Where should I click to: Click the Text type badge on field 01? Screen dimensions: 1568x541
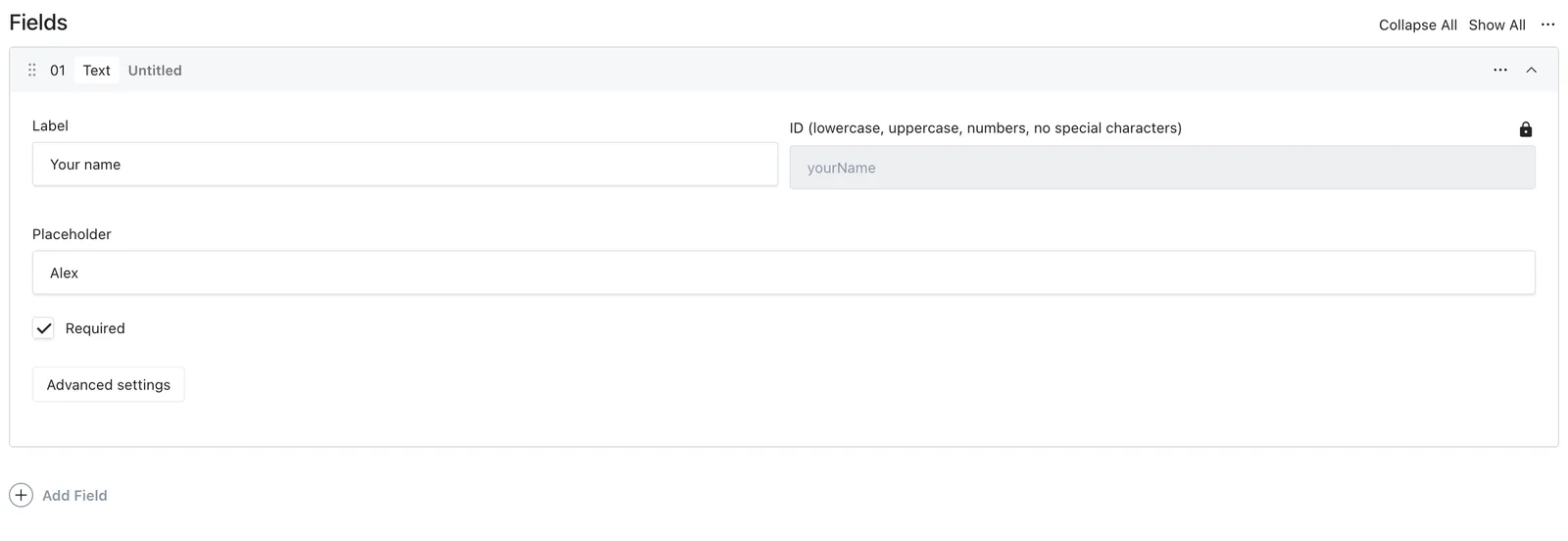97,71
